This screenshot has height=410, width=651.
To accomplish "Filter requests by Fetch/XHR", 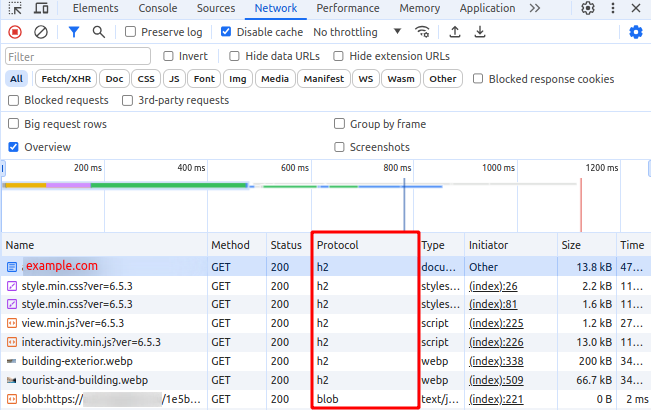I will point(65,79).
